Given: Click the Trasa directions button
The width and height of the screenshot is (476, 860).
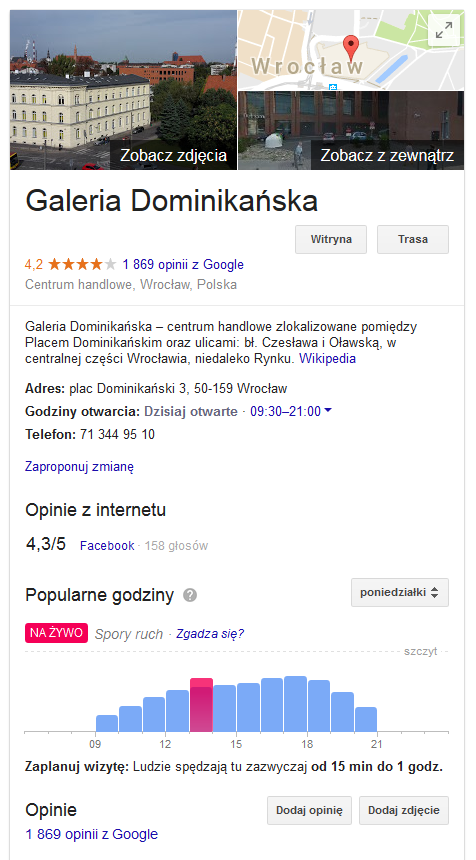Looking at the screenshot, I should coord(413,239).
